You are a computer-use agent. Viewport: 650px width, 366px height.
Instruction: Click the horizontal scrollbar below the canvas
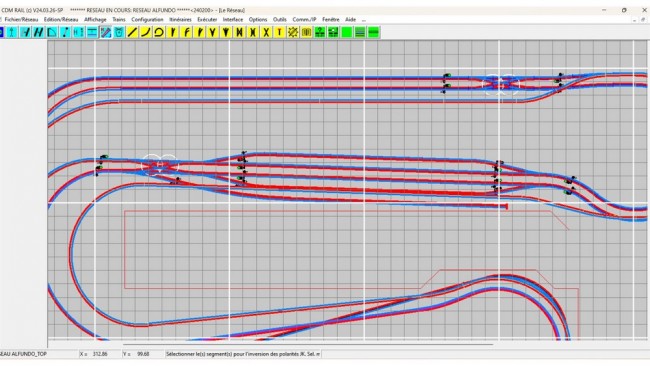coord(308,344)
